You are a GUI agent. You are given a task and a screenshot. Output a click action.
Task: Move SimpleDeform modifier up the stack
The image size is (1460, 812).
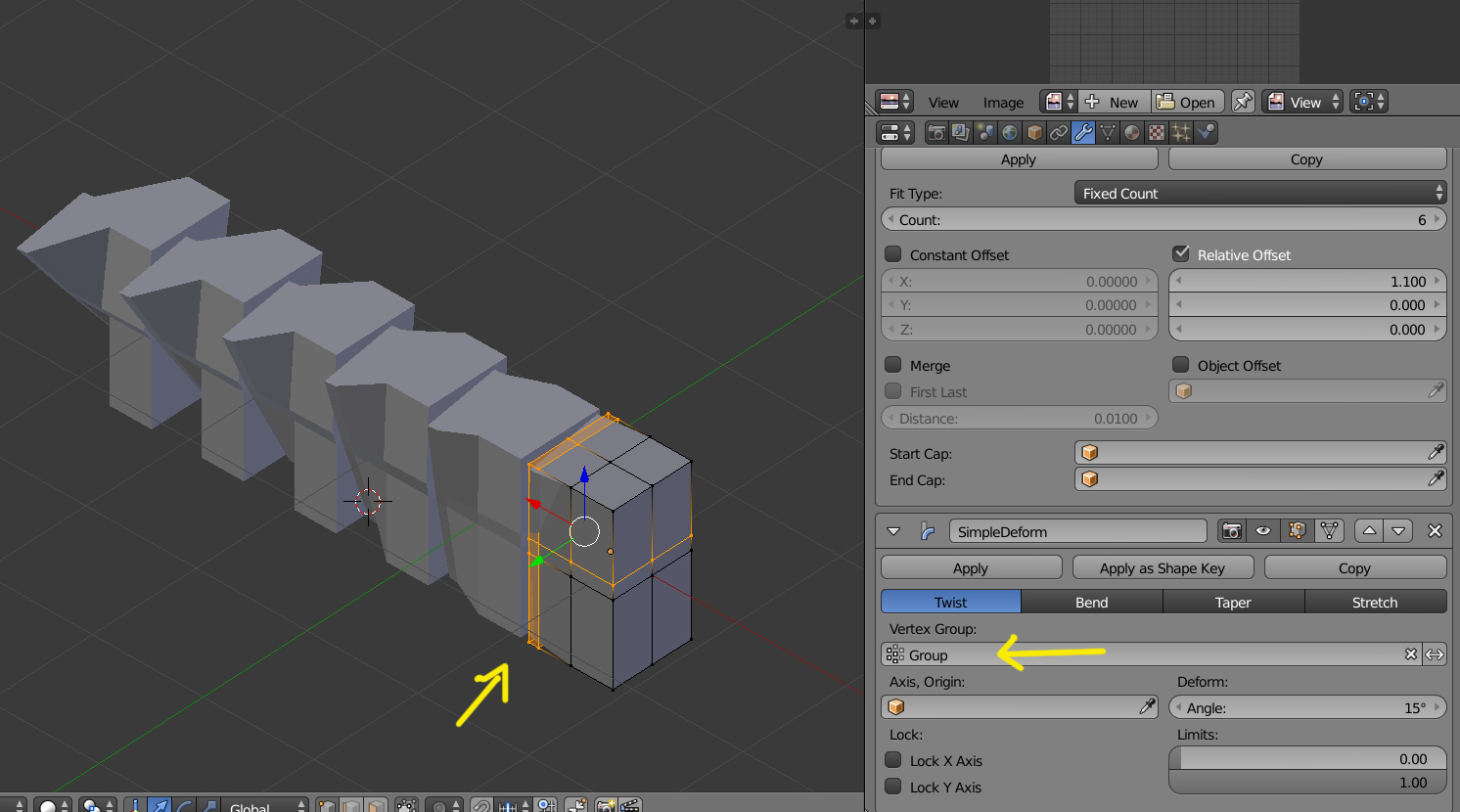click(x=1369, y=531)
